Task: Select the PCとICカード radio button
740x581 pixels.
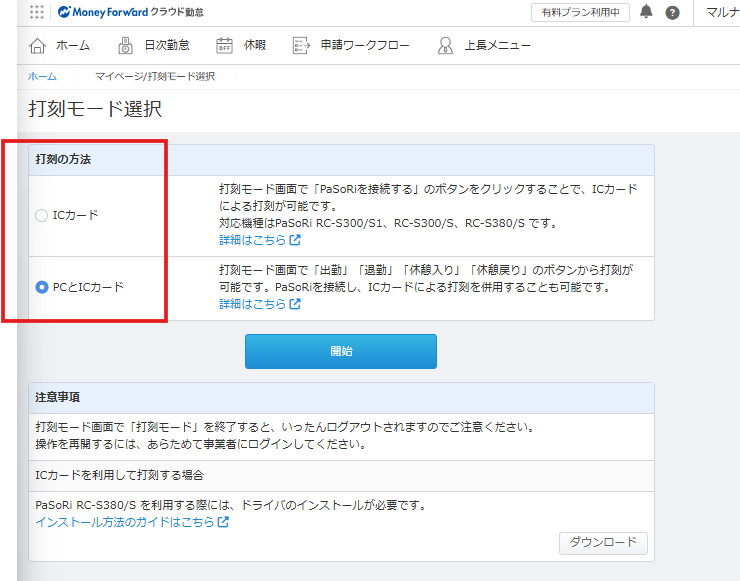Action: pos(41,287)
